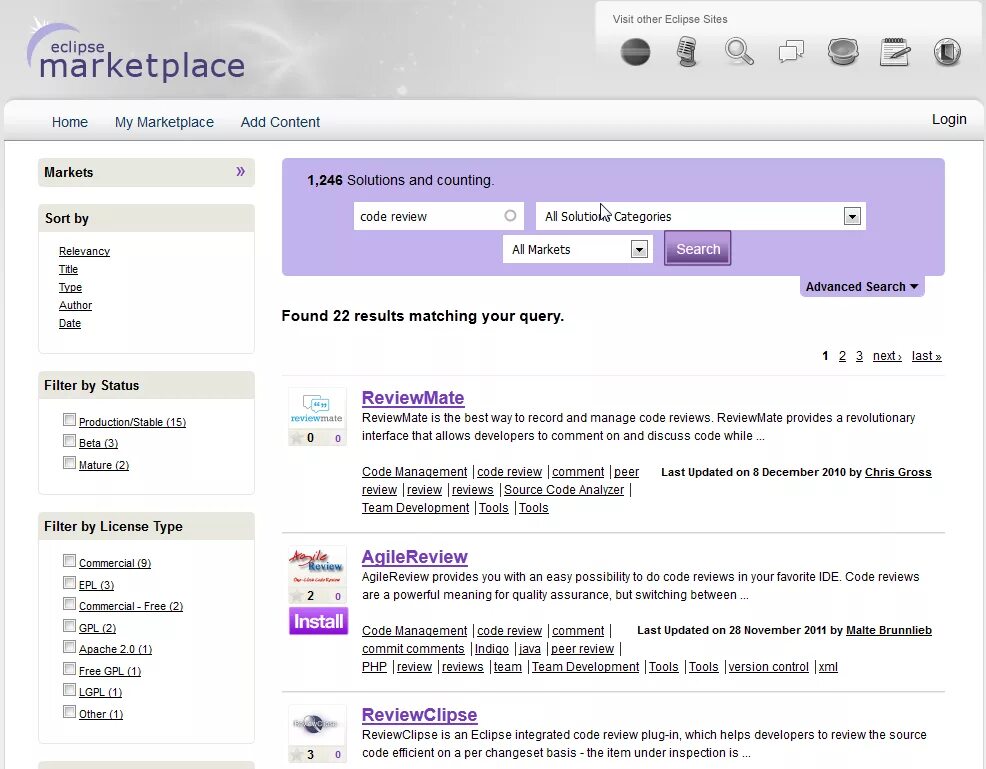Open the notepad and pencil site icon
This screenshot has width=986, height=769.
tap(894, 52)
